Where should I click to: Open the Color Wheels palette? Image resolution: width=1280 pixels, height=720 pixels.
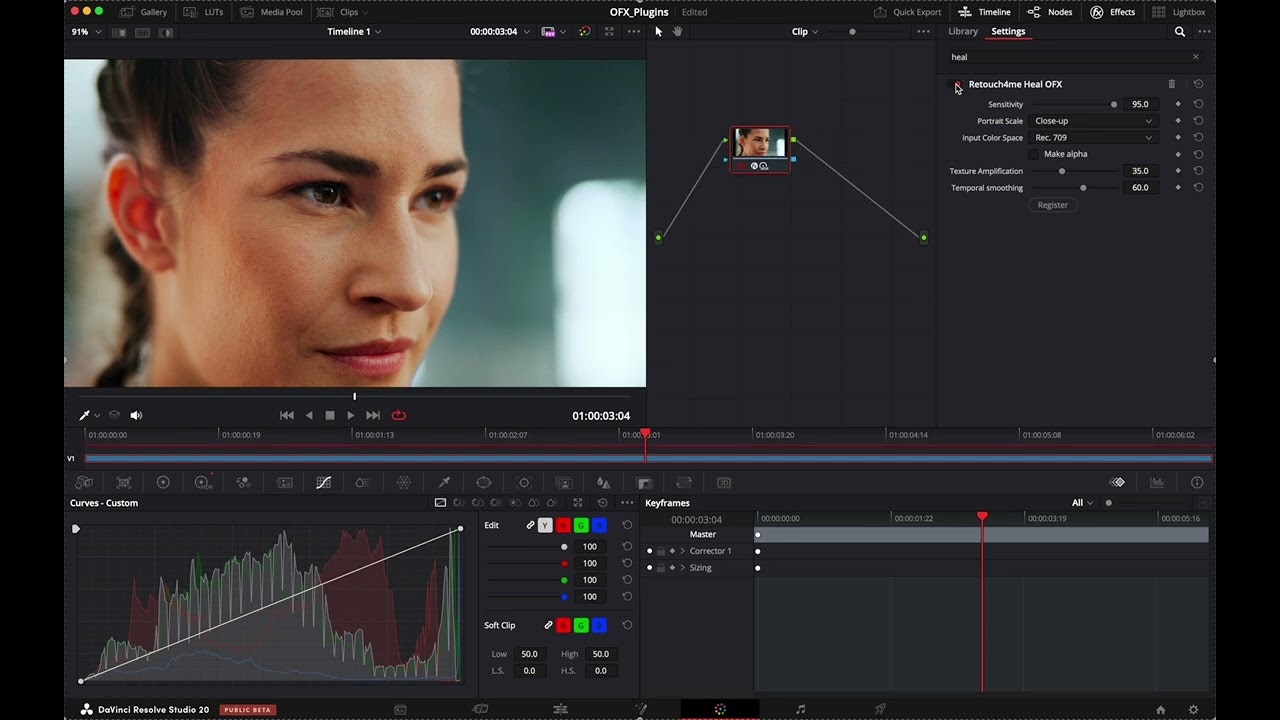point(163,482)
